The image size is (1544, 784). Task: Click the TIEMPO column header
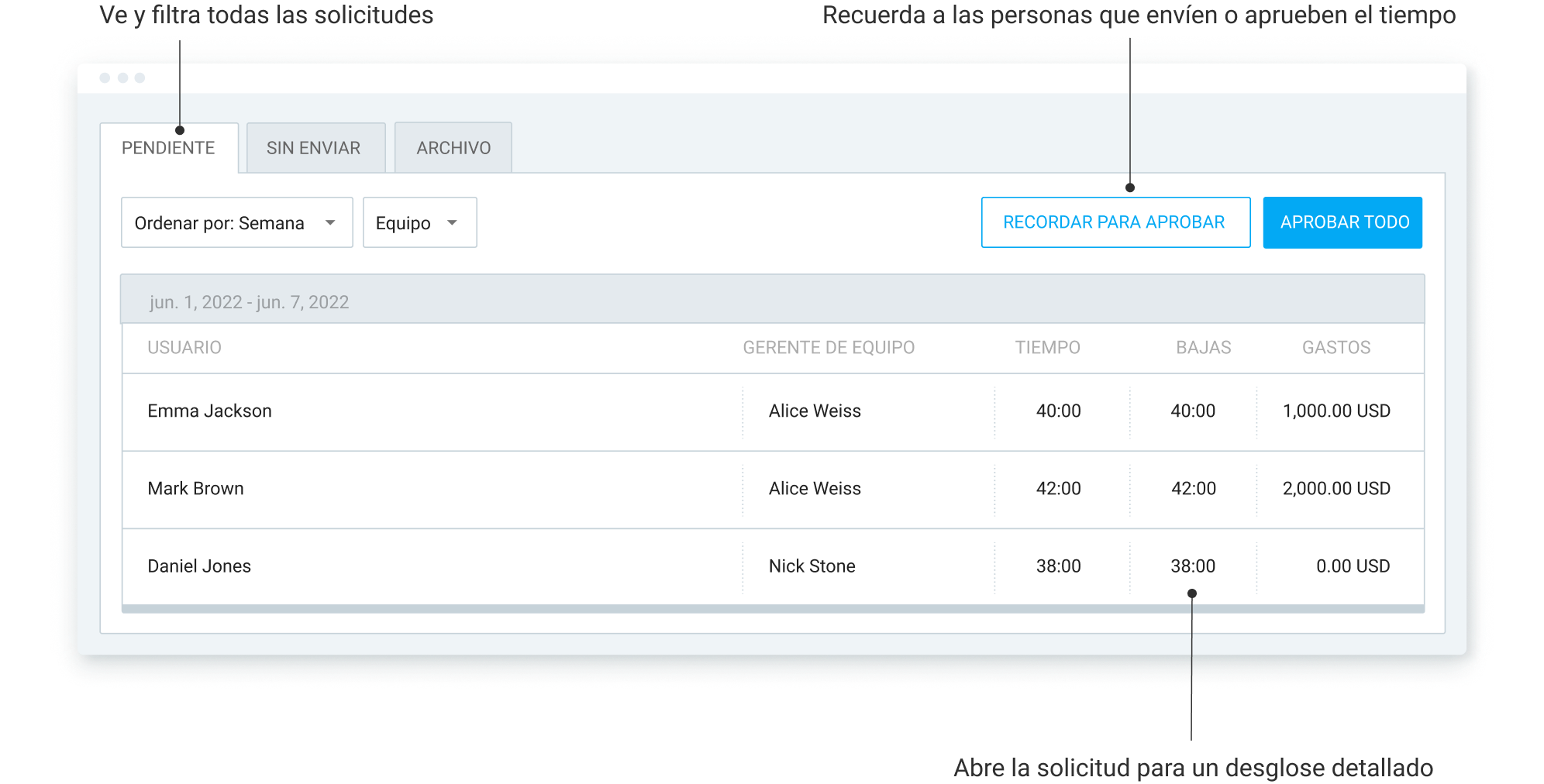tap(1047, 348)
